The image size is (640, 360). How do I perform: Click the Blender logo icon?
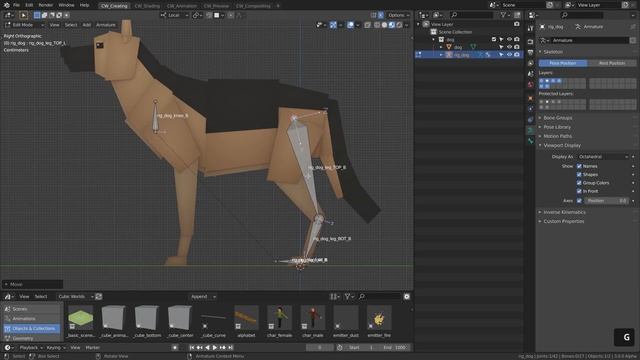point(6,5)
